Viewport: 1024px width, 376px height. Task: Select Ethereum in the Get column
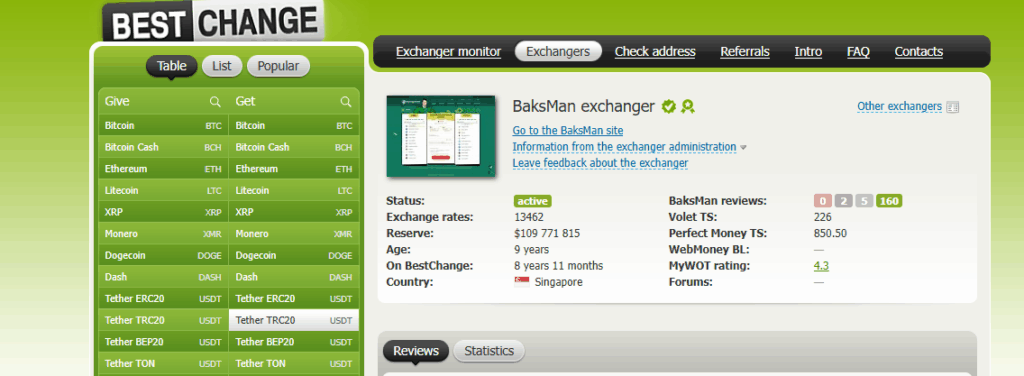coord(294,168)
